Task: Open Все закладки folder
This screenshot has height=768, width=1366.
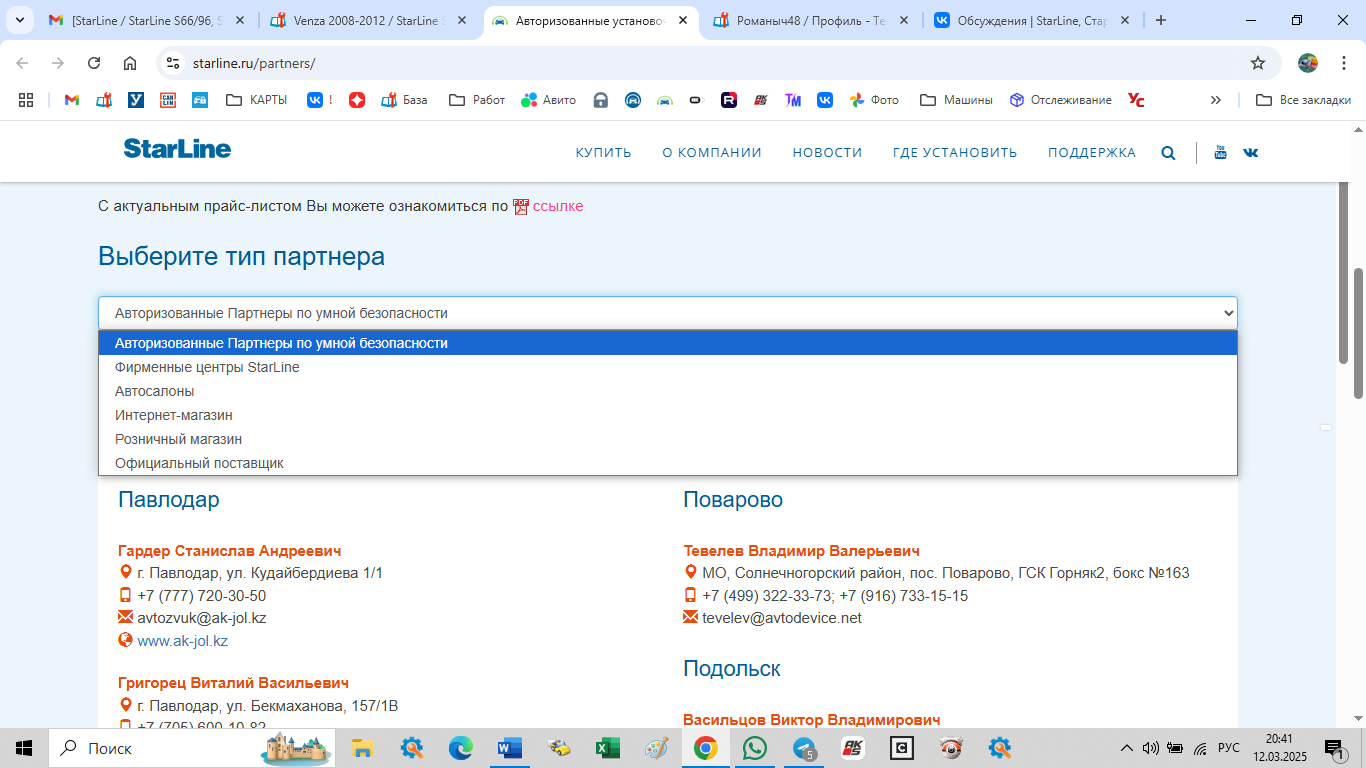Action: coord(1304,100)
